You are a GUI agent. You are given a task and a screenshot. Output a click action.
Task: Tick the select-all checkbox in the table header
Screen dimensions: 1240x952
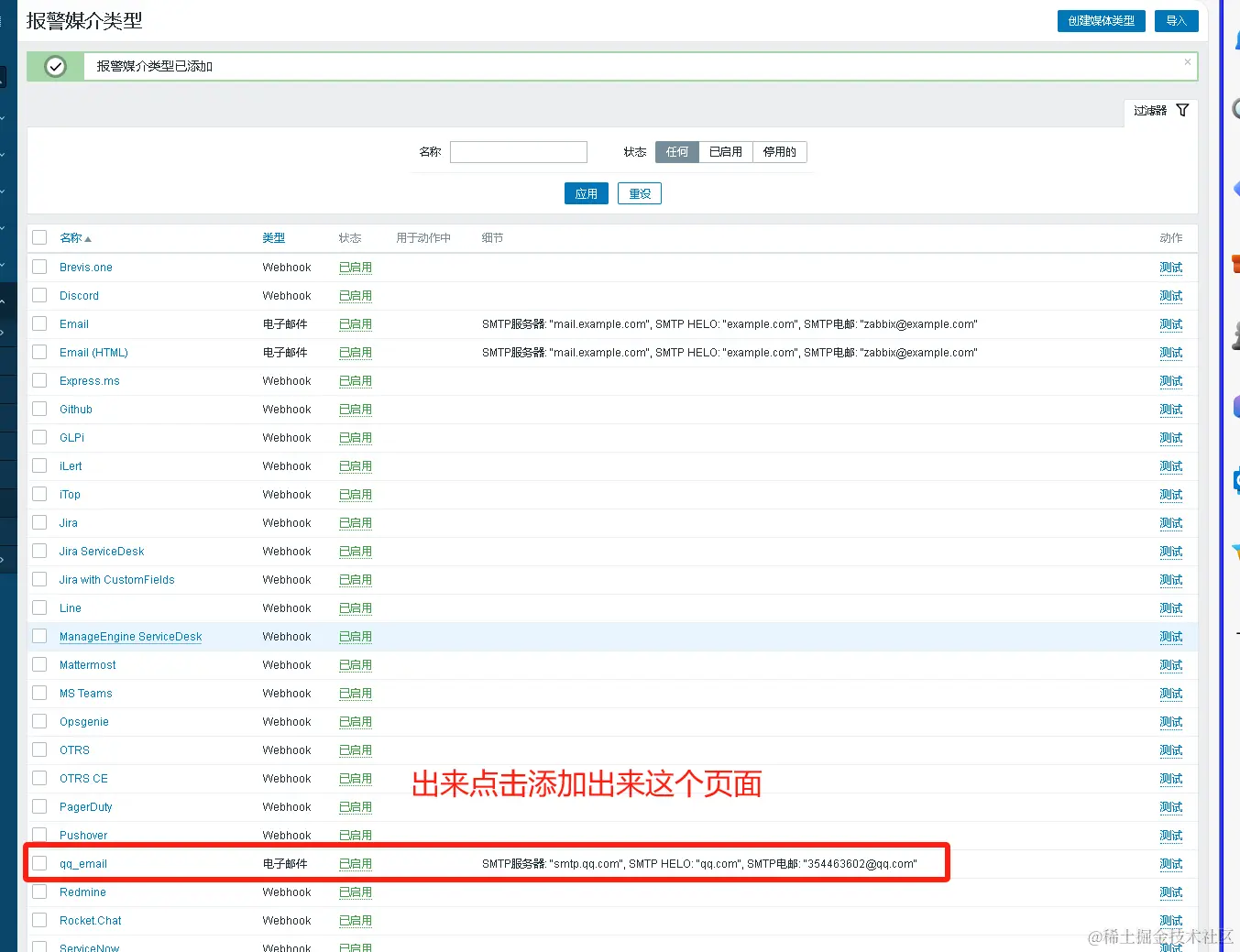click(39, 237)
